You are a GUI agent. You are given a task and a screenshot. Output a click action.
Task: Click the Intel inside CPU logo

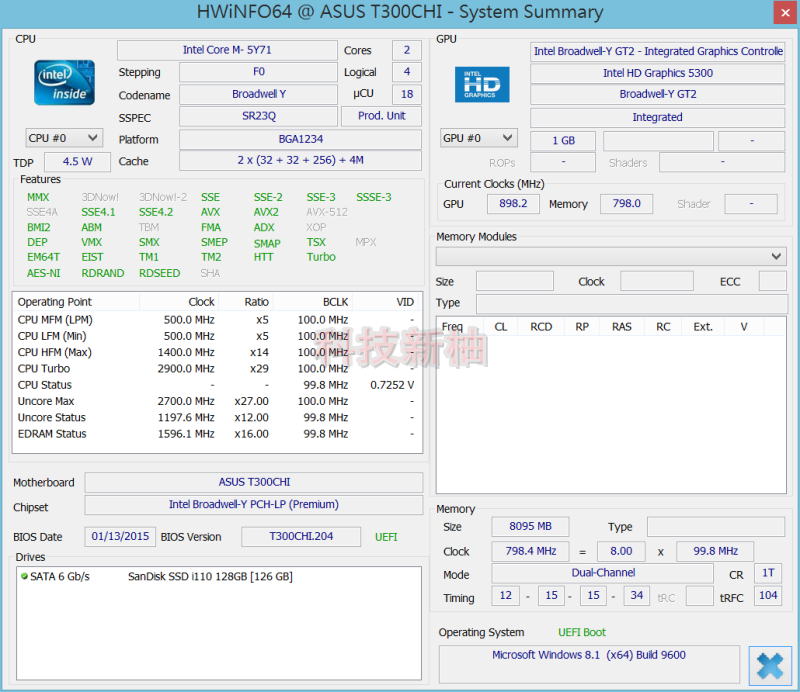click(x=64, y=83)
